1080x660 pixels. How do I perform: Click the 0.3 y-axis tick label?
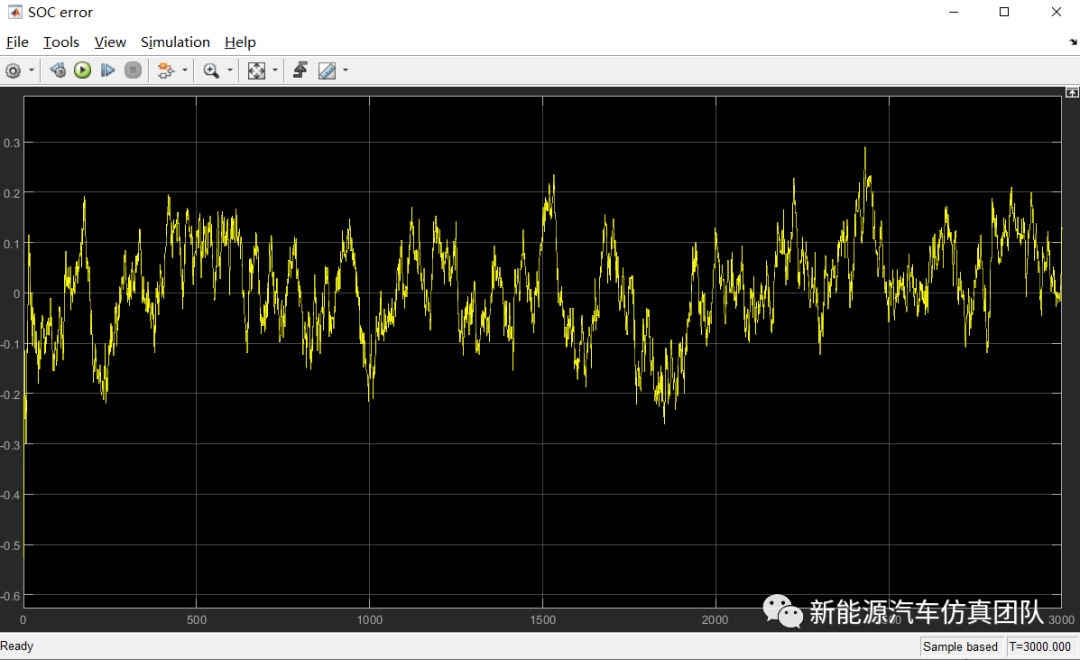(11, 143)
